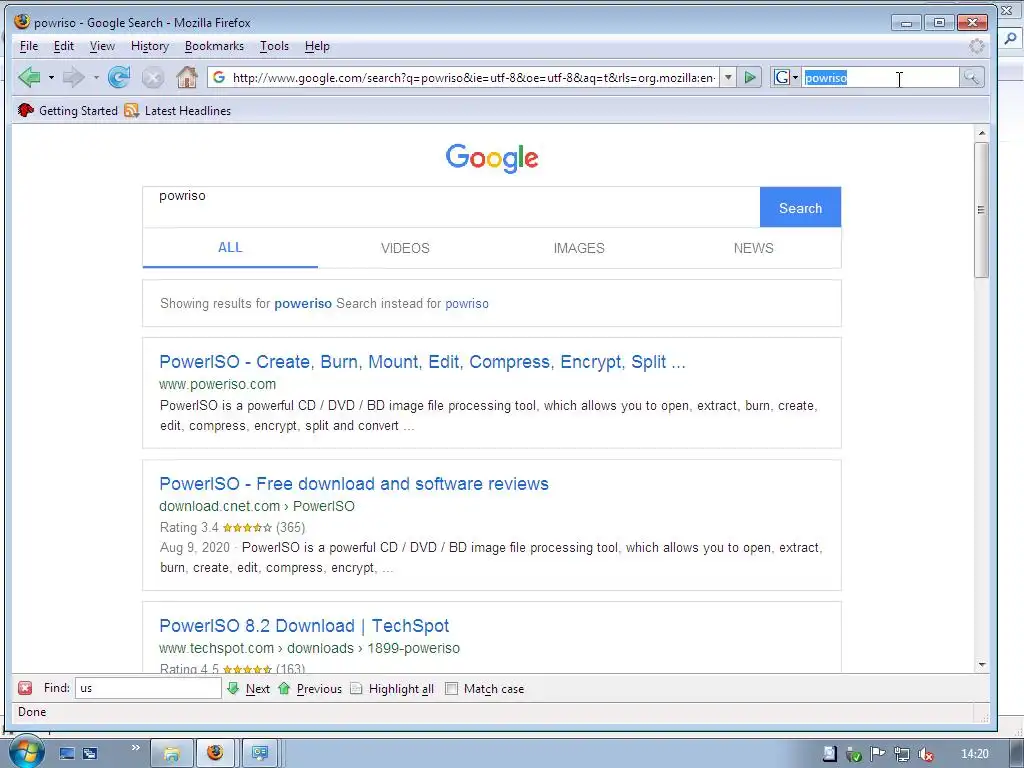Click the Google page search field
This screenshot has width=1024, height=768.
(x=451, y=207)
